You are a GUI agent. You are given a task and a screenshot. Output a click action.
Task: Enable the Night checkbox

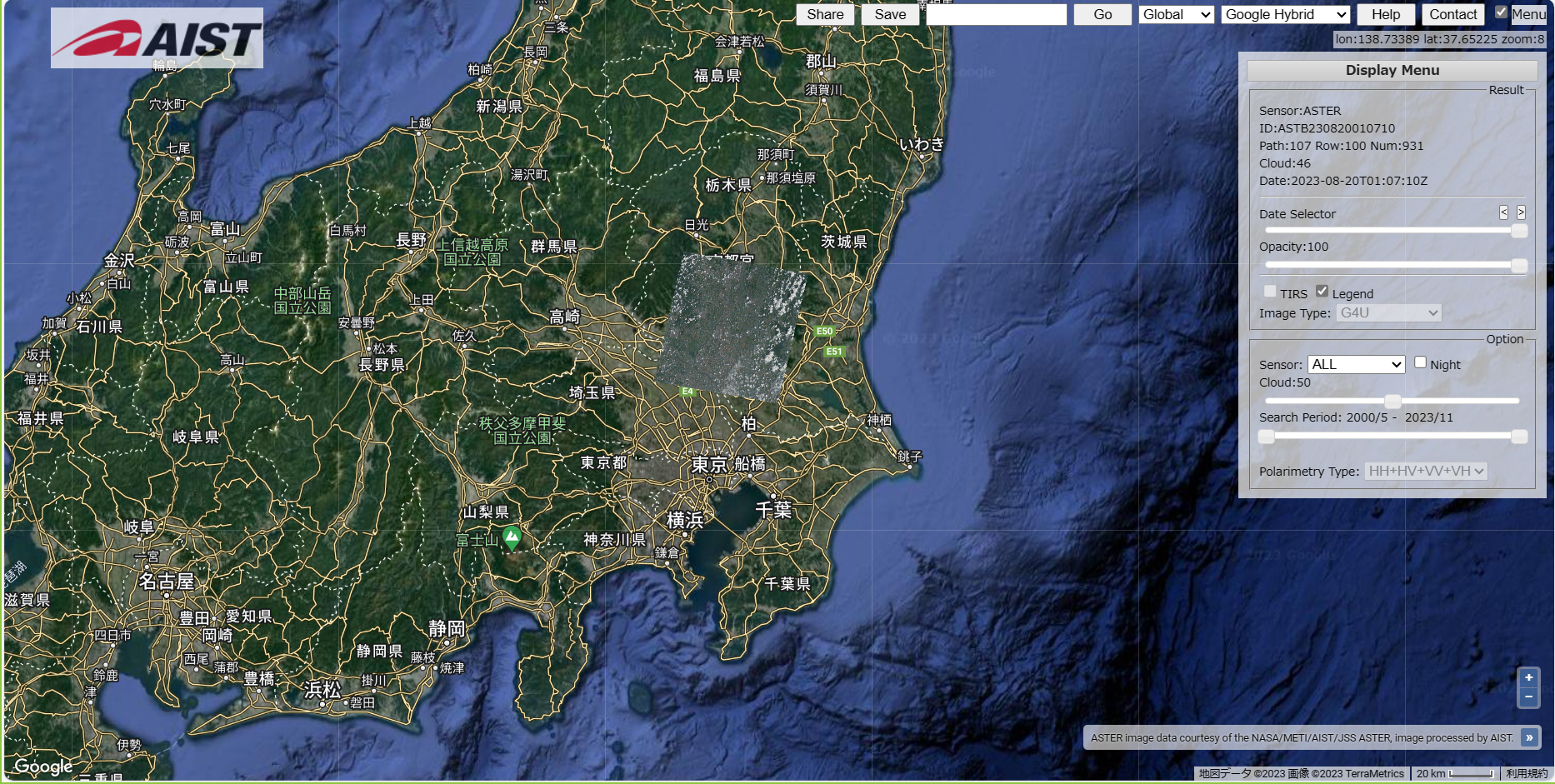[x=1419, y=361]
